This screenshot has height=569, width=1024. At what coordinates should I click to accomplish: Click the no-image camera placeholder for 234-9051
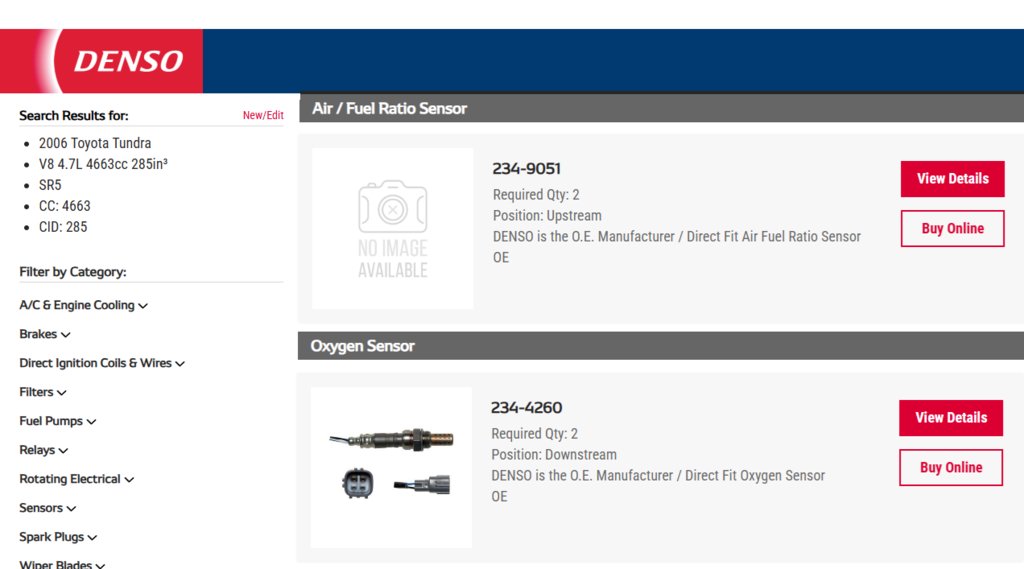(x=392, y=228)
